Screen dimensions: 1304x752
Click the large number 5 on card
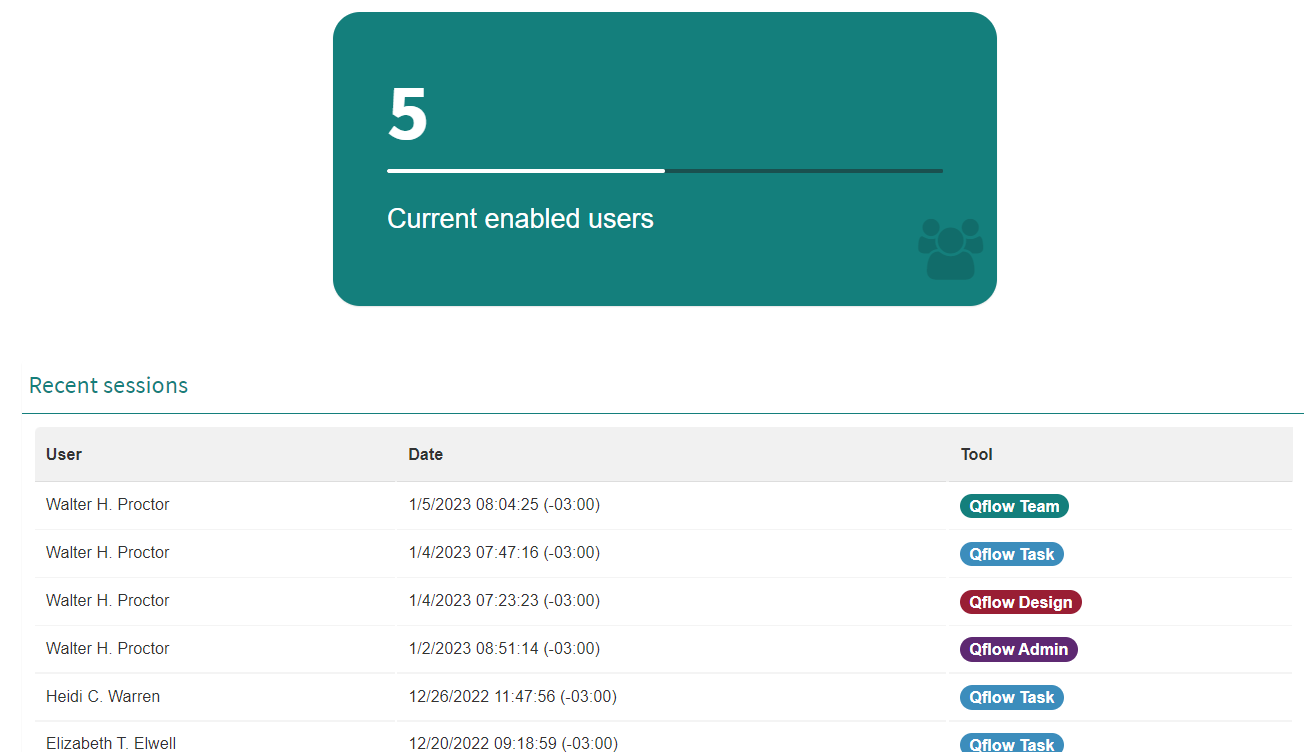pos(408,114)
